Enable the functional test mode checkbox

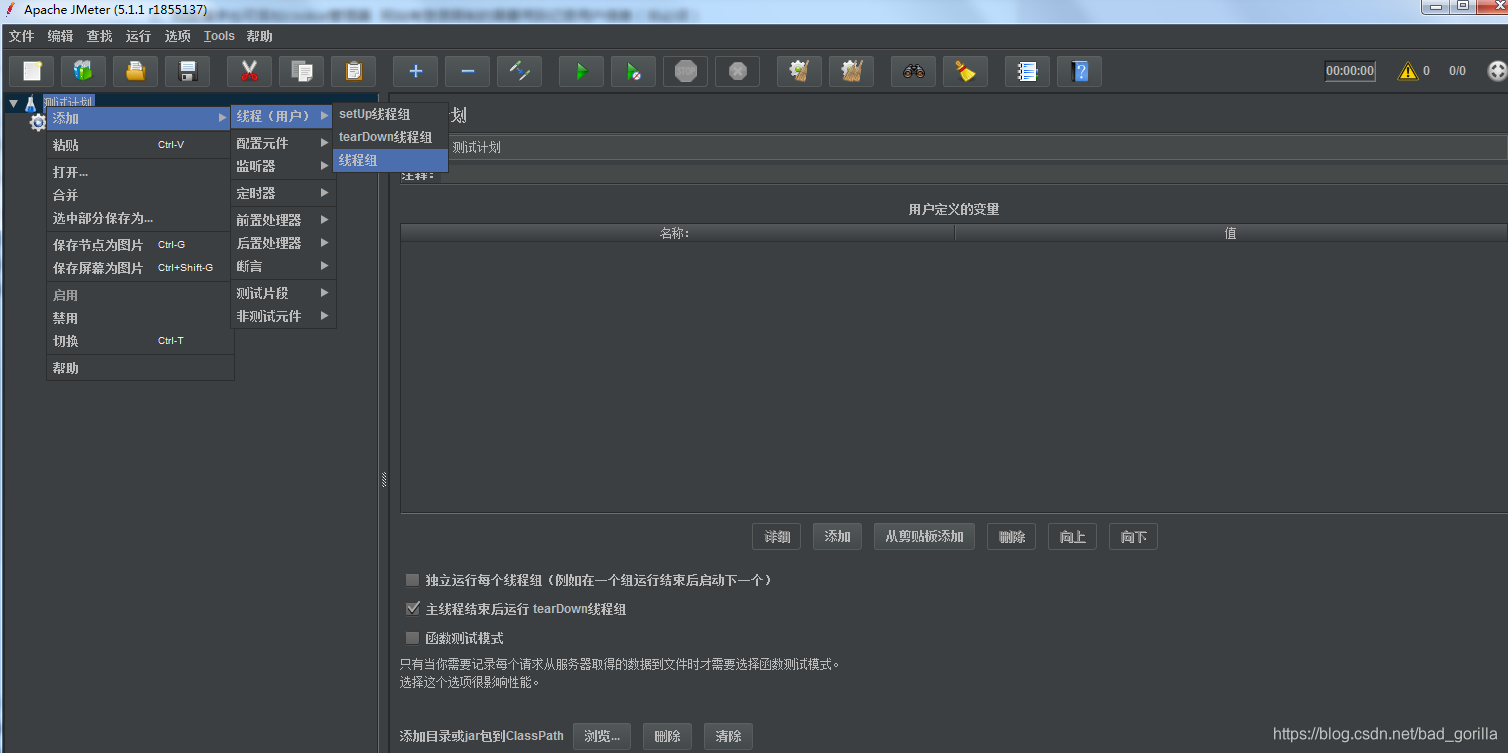pyautogui.click(x=412, y=638)
